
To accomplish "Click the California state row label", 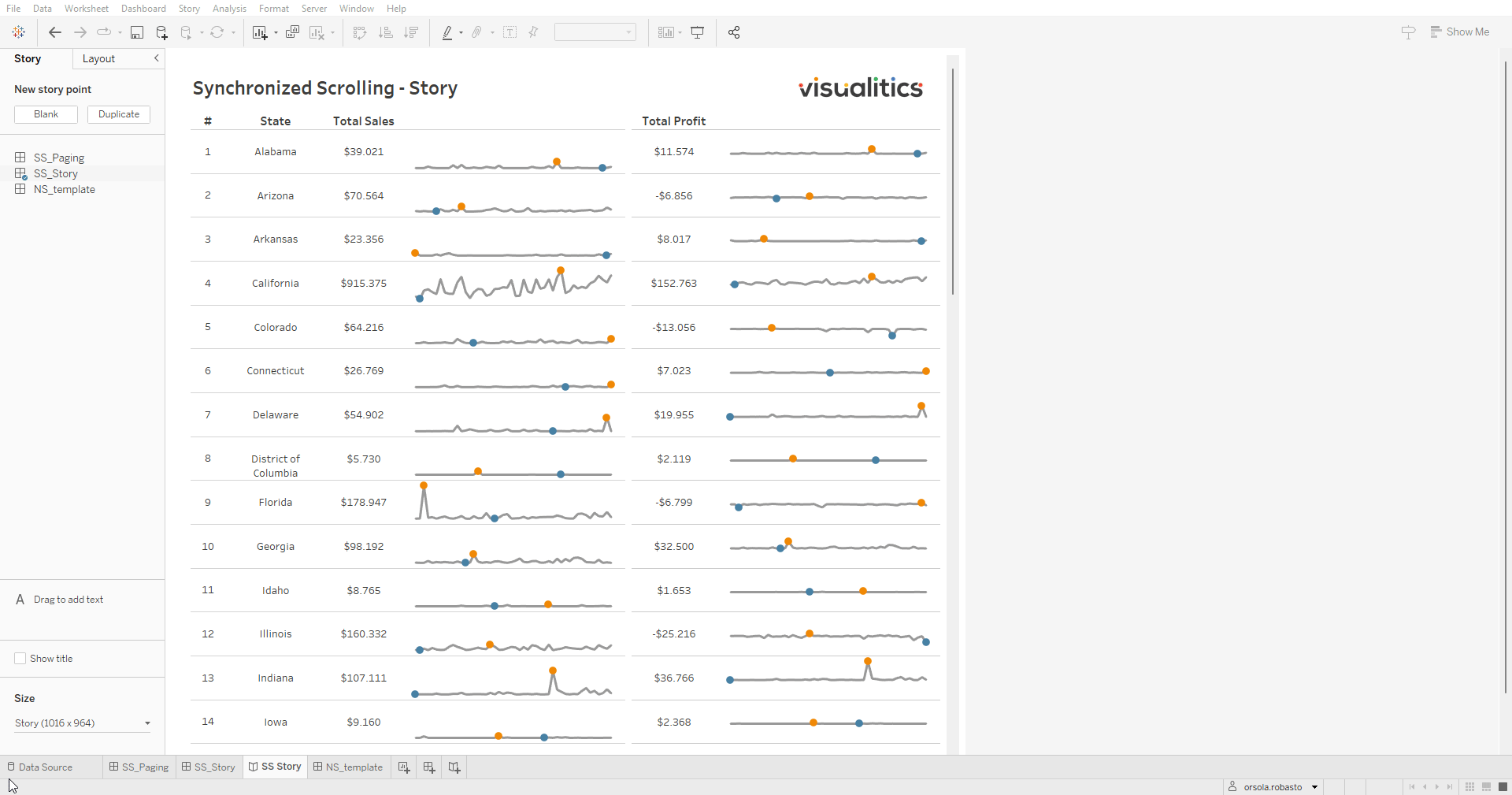I will [276, 284].
